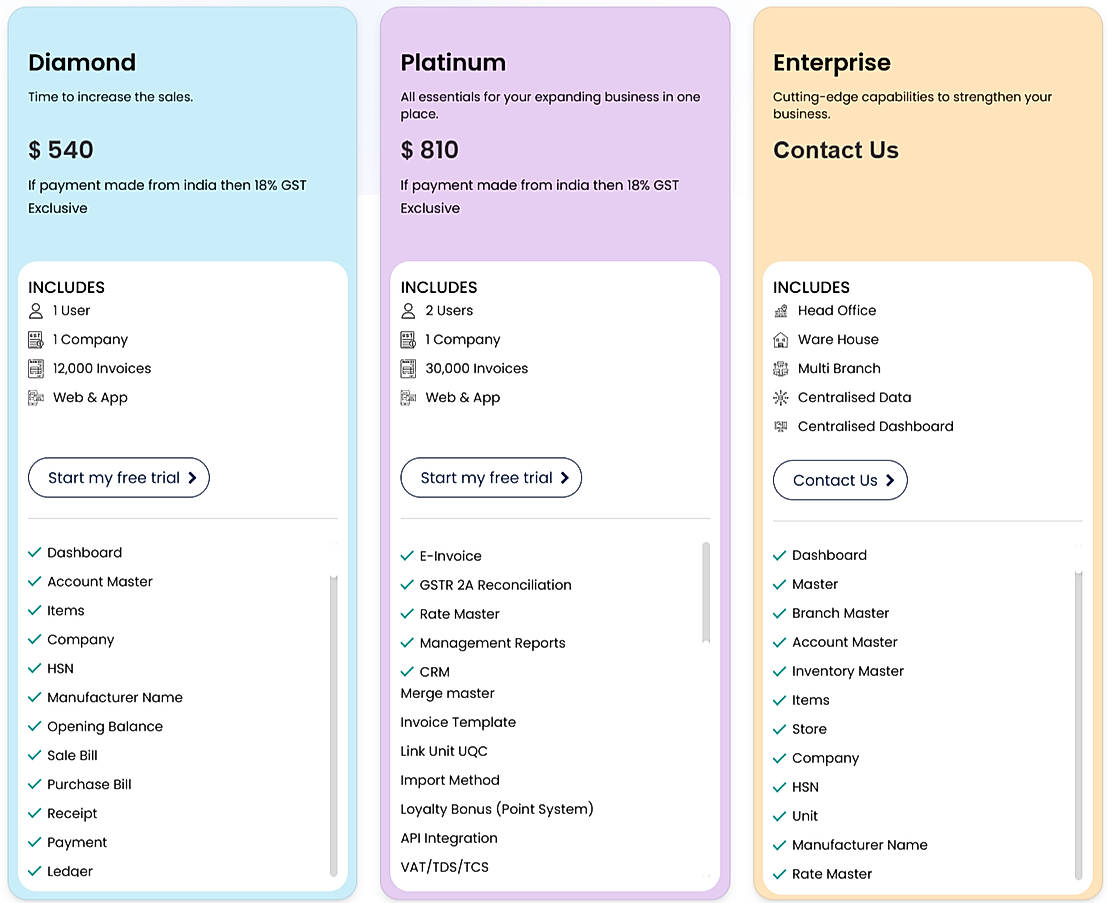
Task: Click the checkmark beside Diamond's Account Master
Action: (35, 582)
